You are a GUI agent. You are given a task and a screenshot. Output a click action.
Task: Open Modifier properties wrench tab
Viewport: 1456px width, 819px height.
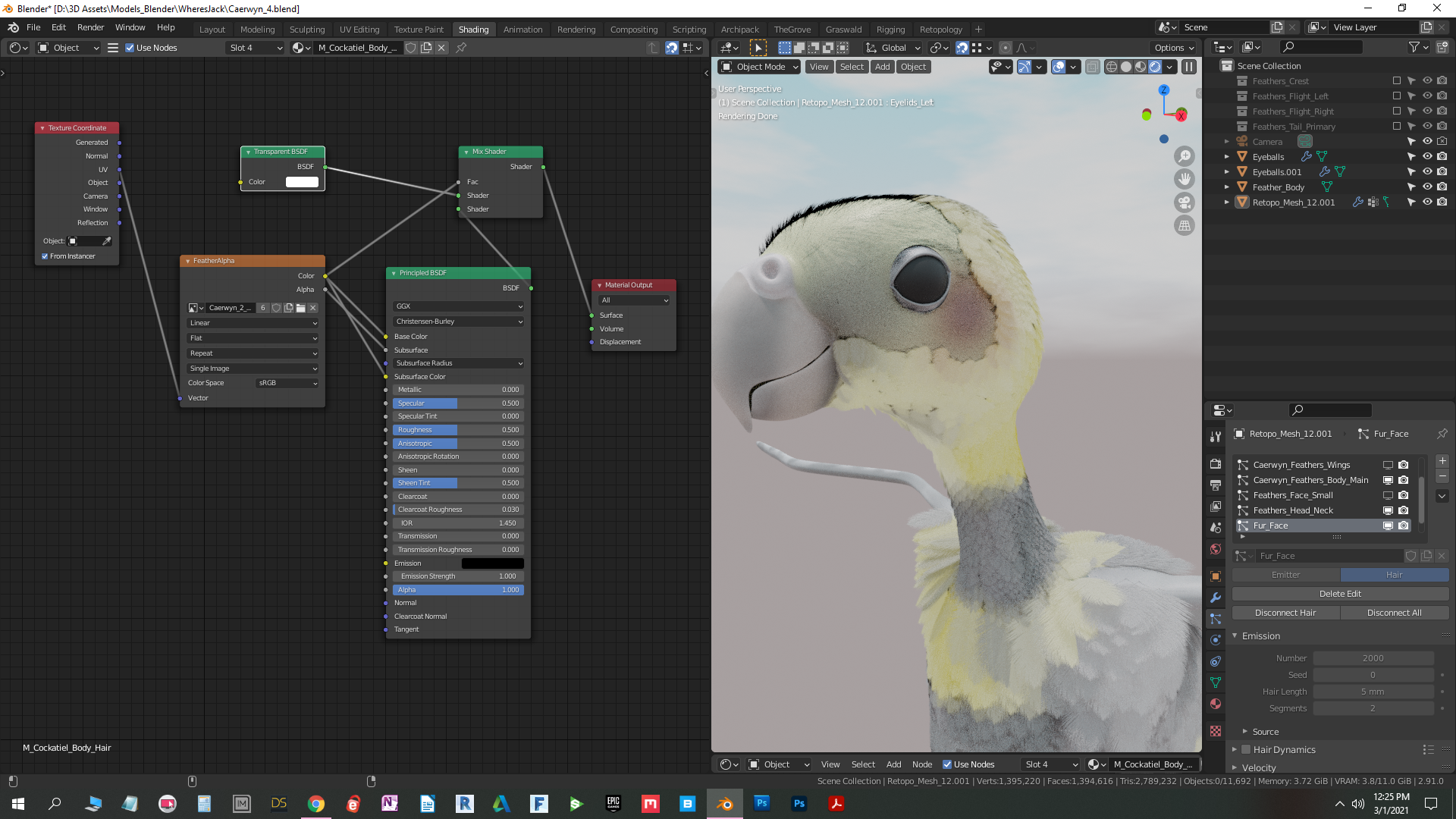1216,598
